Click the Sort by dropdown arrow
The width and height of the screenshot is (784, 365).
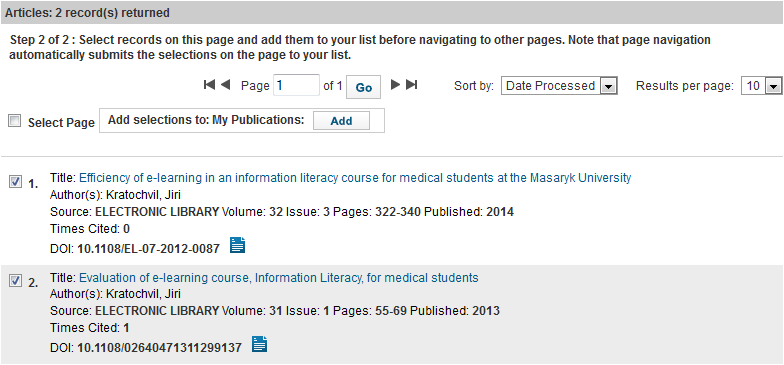608,86
